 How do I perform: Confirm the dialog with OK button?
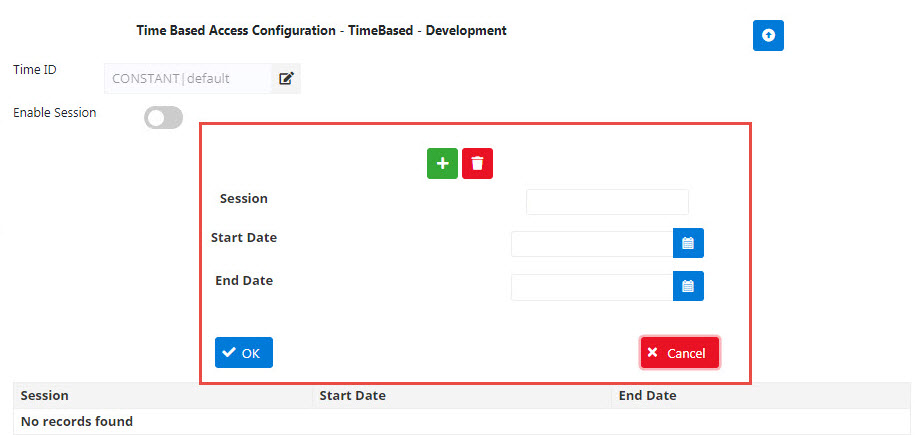(x=243, y=353)
